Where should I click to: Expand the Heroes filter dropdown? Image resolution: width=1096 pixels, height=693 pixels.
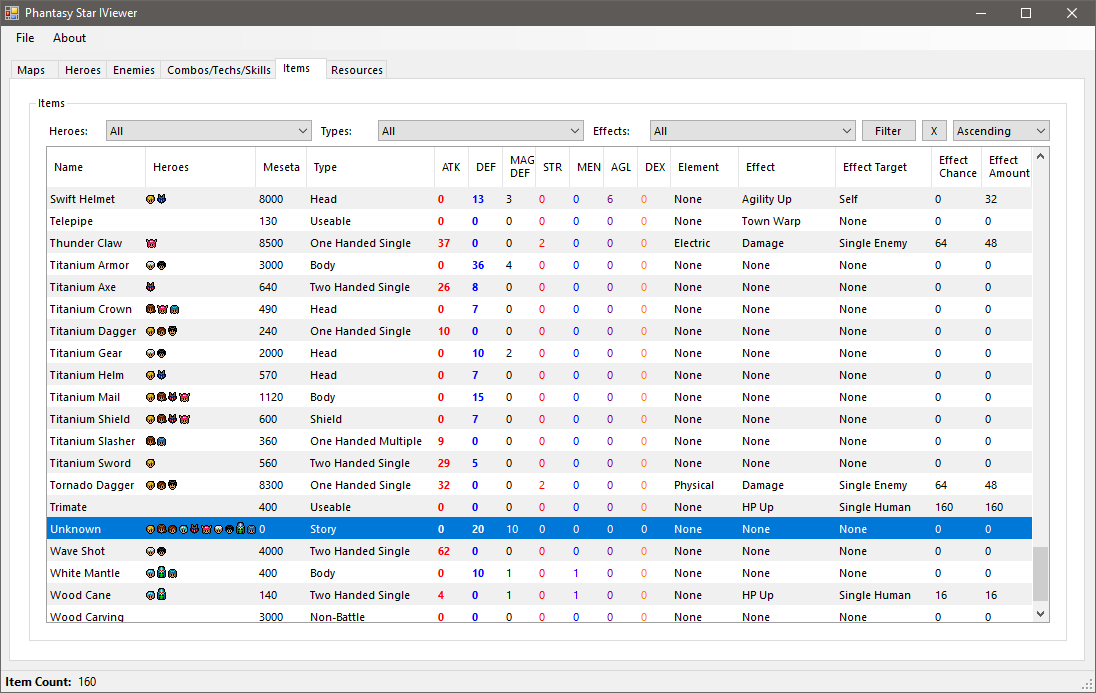click(x=209, y=131)
